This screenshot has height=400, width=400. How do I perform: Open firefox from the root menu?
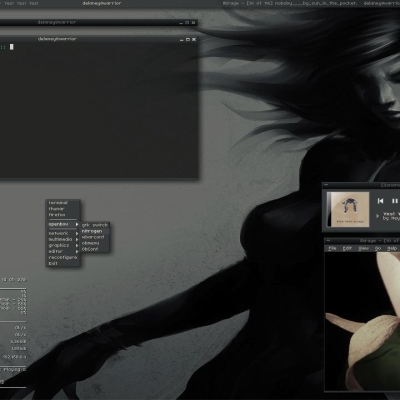pos(62,215)
